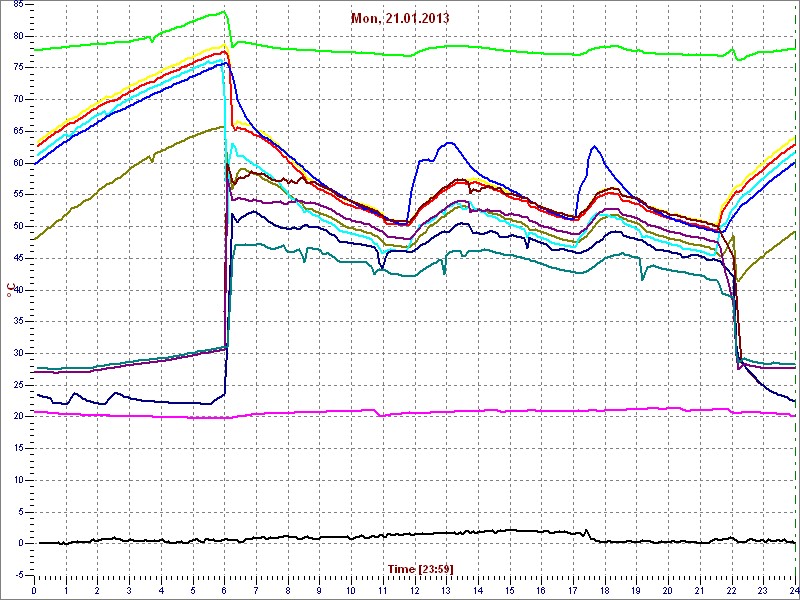Click hour 3 on the time axis
This screenshot has height=600, width=800.
pyautogui.click(x=129, y=589)
